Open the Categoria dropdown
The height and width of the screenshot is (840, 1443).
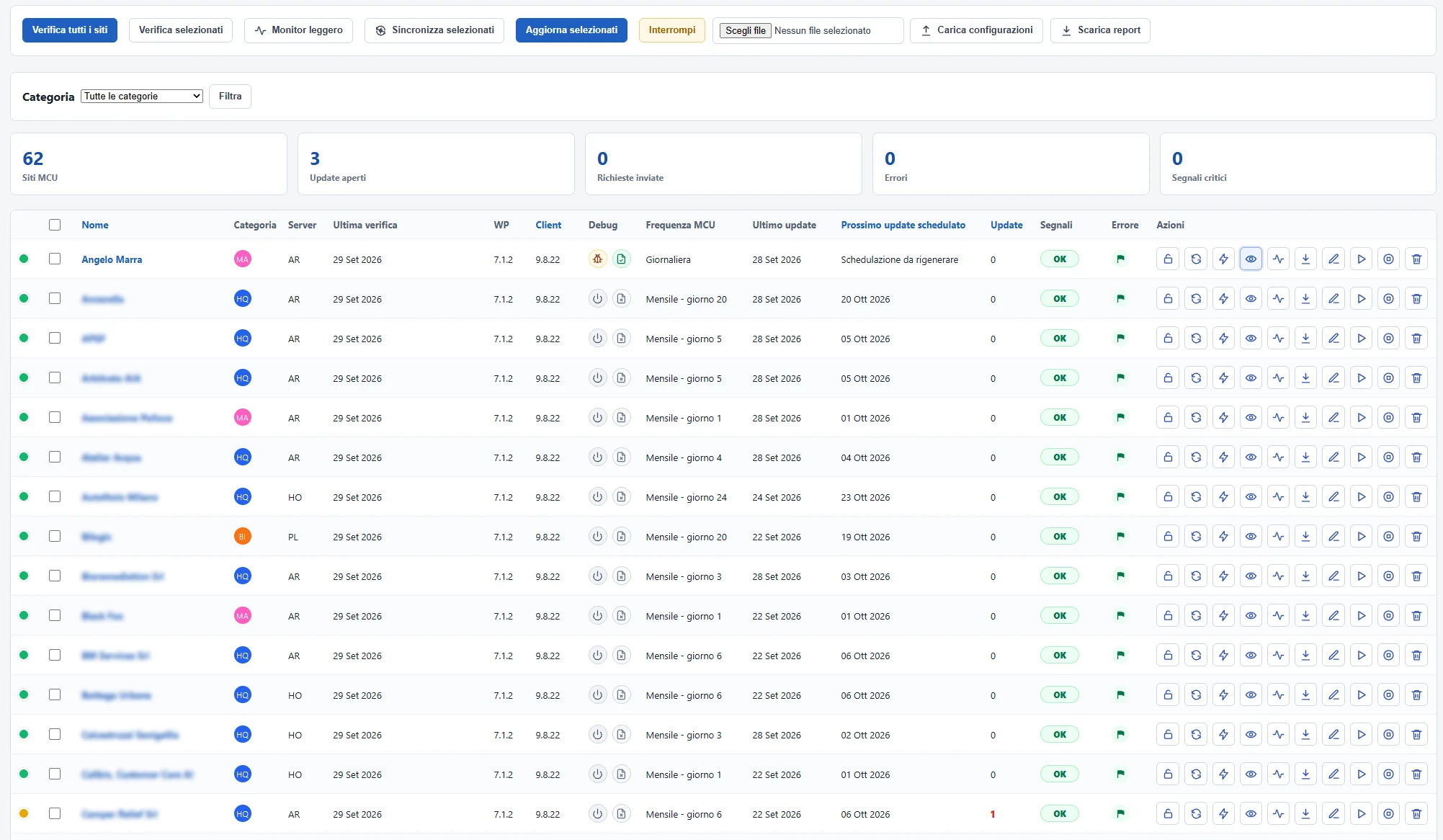(142, 97)
